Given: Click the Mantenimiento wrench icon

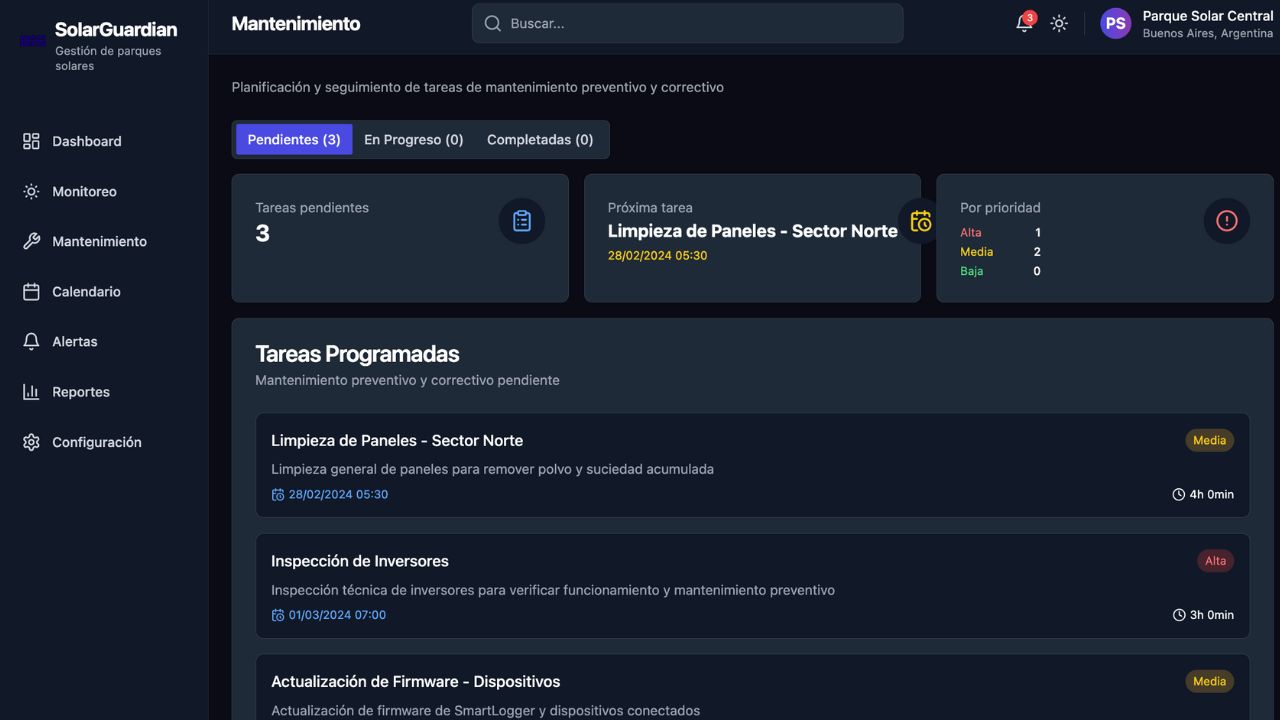Looking at the screenshot, I should coord(31,241).
